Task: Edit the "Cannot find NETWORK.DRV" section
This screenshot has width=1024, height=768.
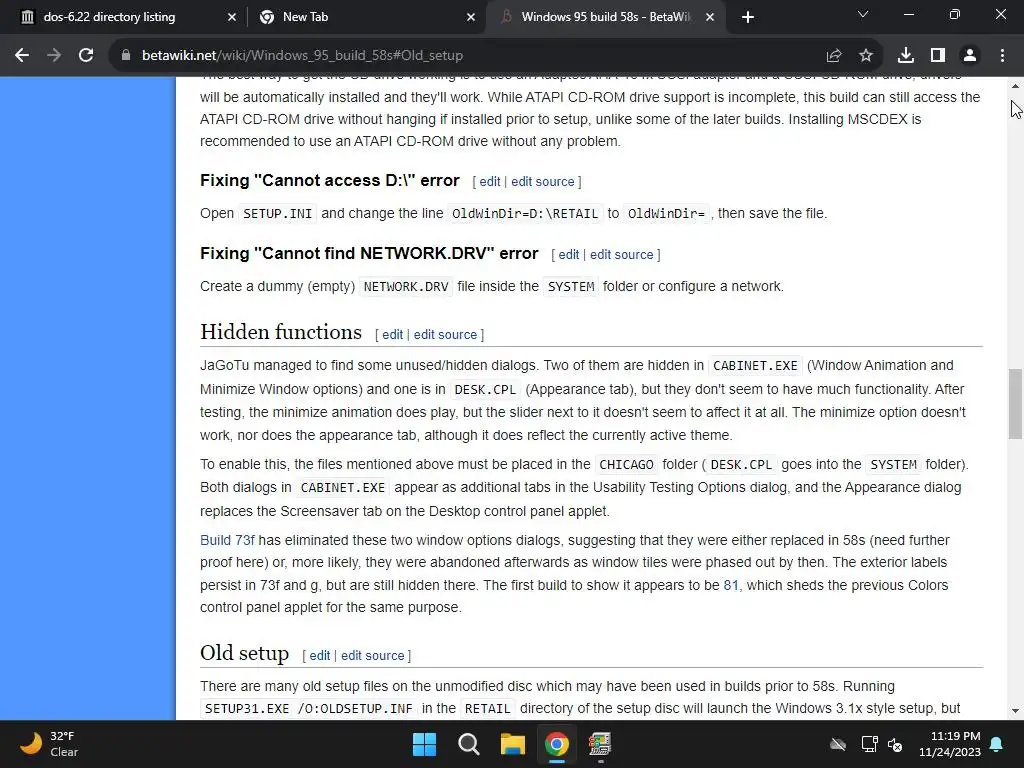Action: pos(569,255)
